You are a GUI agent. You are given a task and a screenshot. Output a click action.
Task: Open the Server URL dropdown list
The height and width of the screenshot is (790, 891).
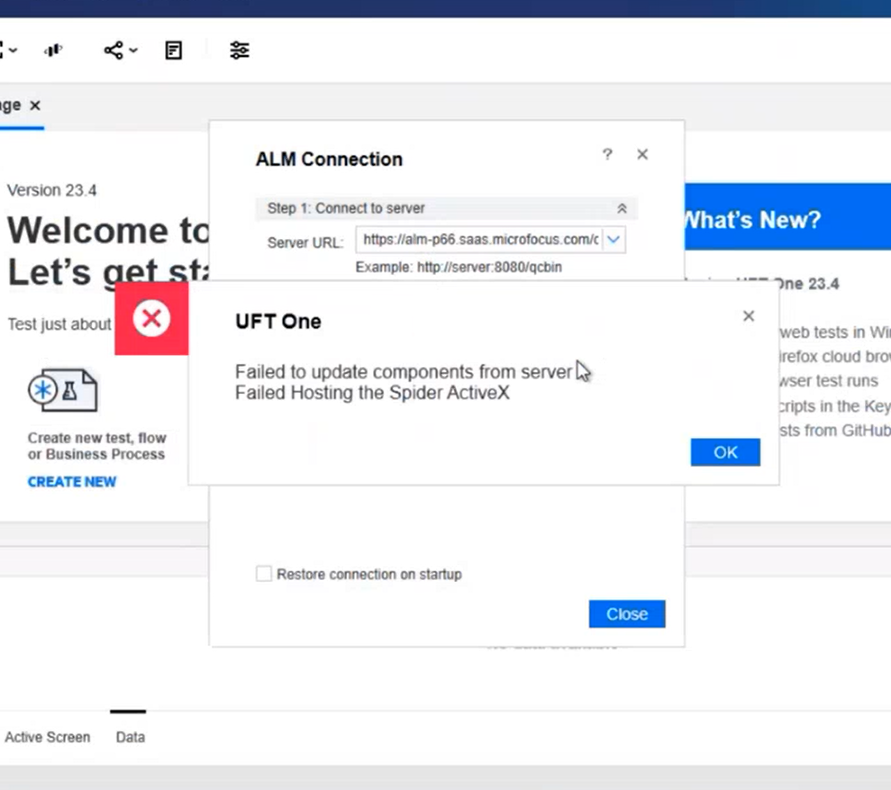[x=614, y=240]
